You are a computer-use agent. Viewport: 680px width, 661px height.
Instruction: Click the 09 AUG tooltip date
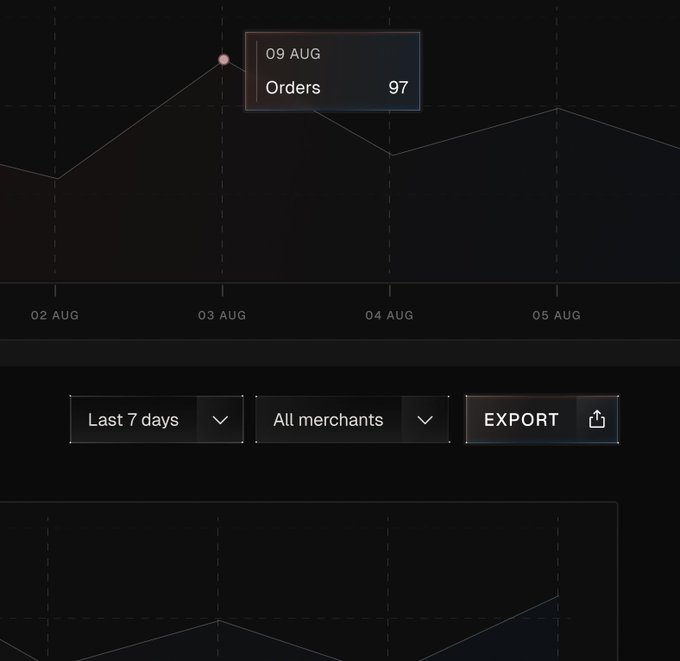pos(293,54)
